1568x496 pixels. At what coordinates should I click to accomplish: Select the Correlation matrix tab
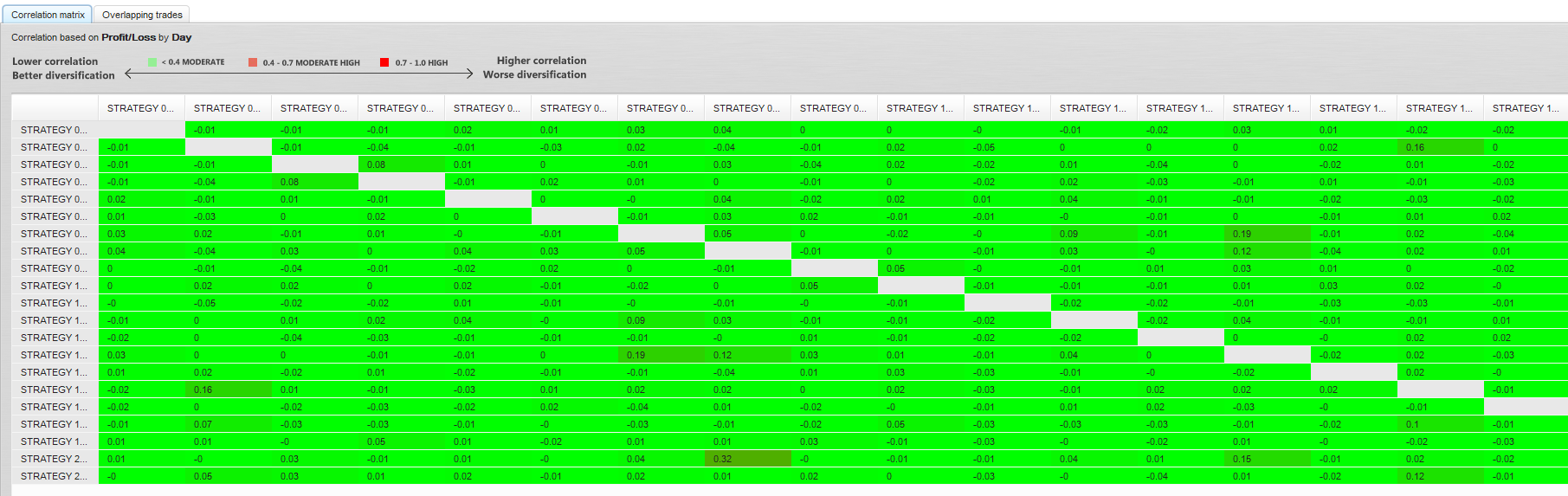(48, 15)
